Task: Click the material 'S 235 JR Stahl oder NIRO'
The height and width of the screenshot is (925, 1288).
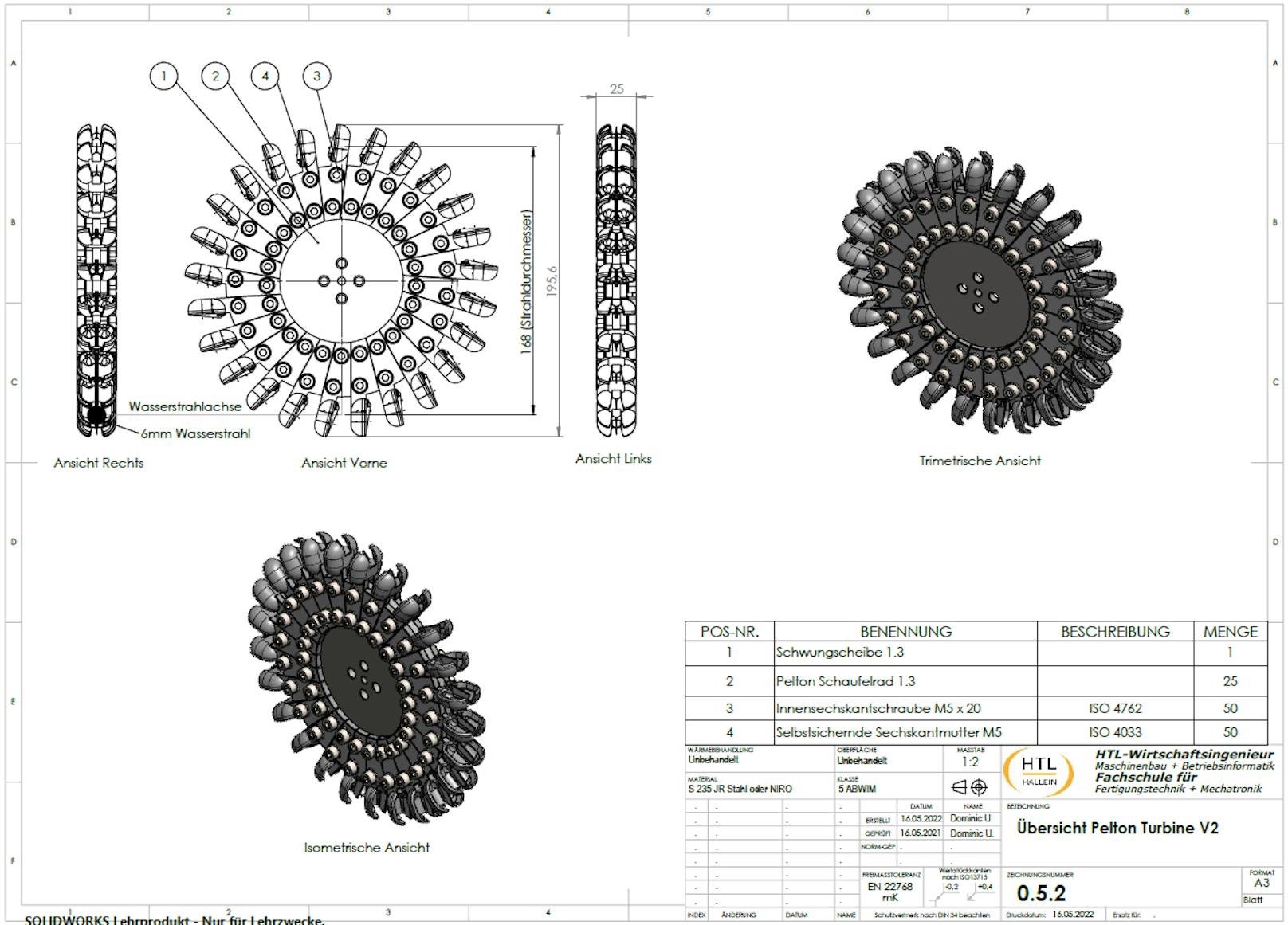Action: [740, 789]
